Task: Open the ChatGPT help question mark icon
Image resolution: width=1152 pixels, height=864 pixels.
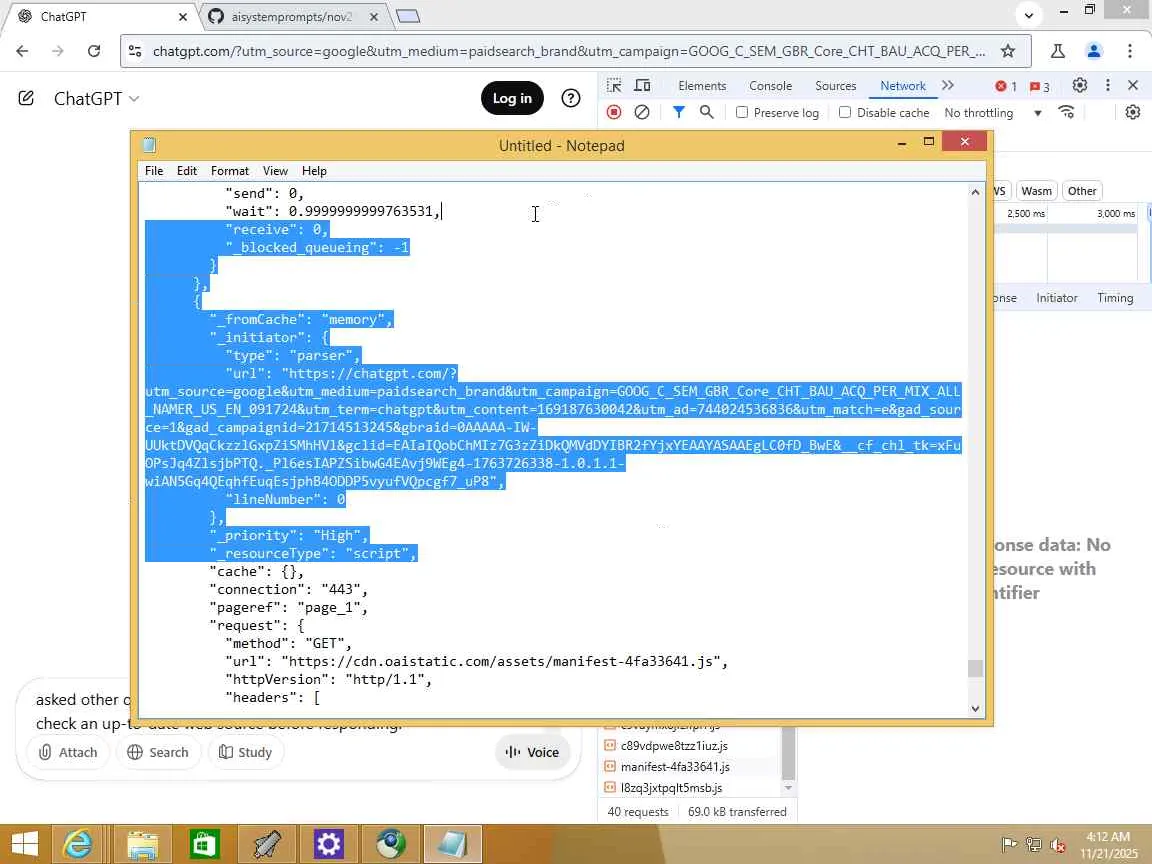Action: click(x=570, y=98)
